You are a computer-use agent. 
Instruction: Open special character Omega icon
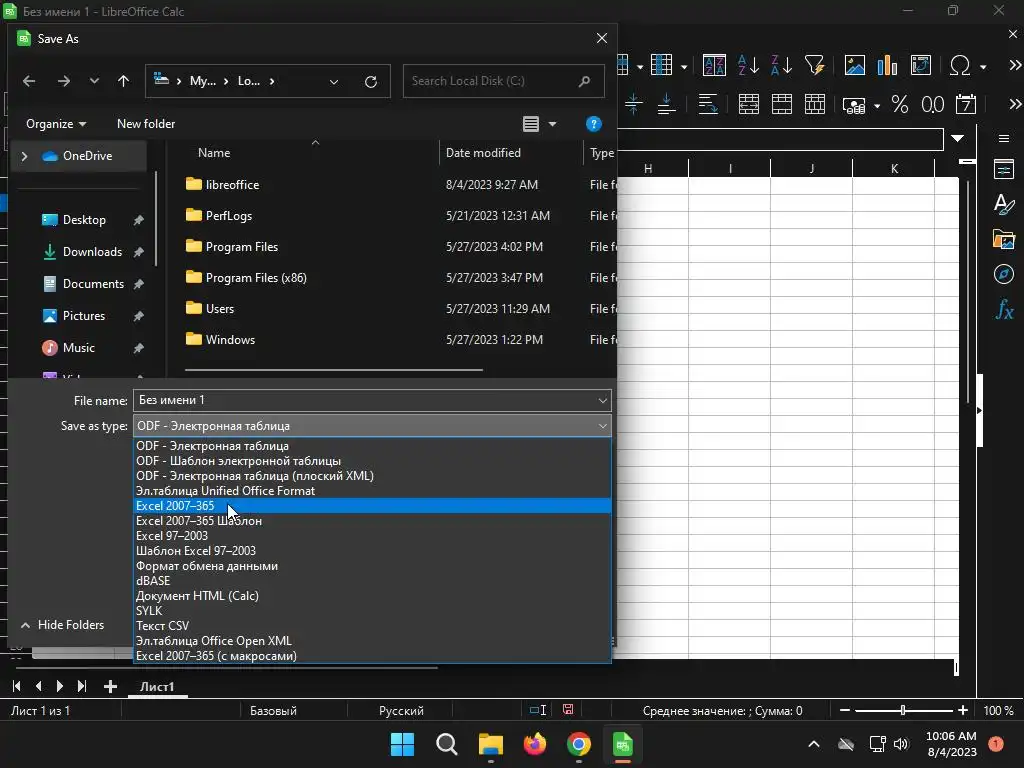959,65
